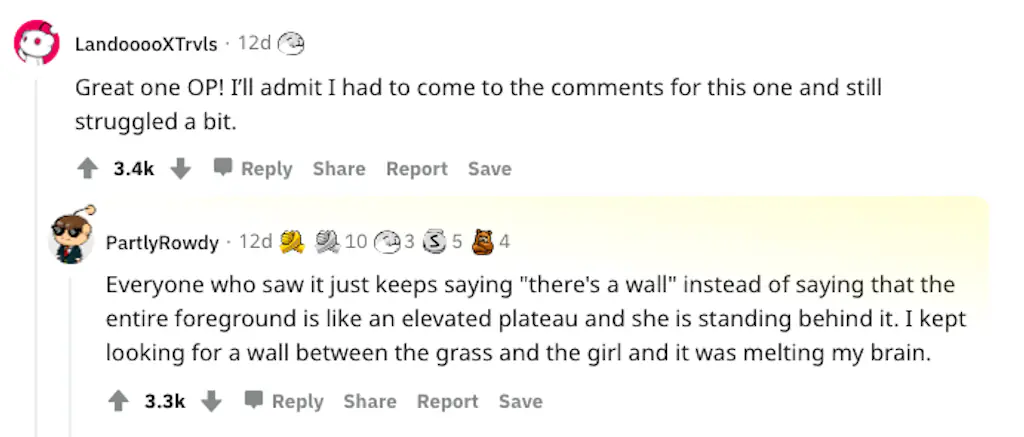1024x437 pixels.
Task: Reply to PartlyRowdy's comment
Action: pyautogui.click(x=284, y=401)
